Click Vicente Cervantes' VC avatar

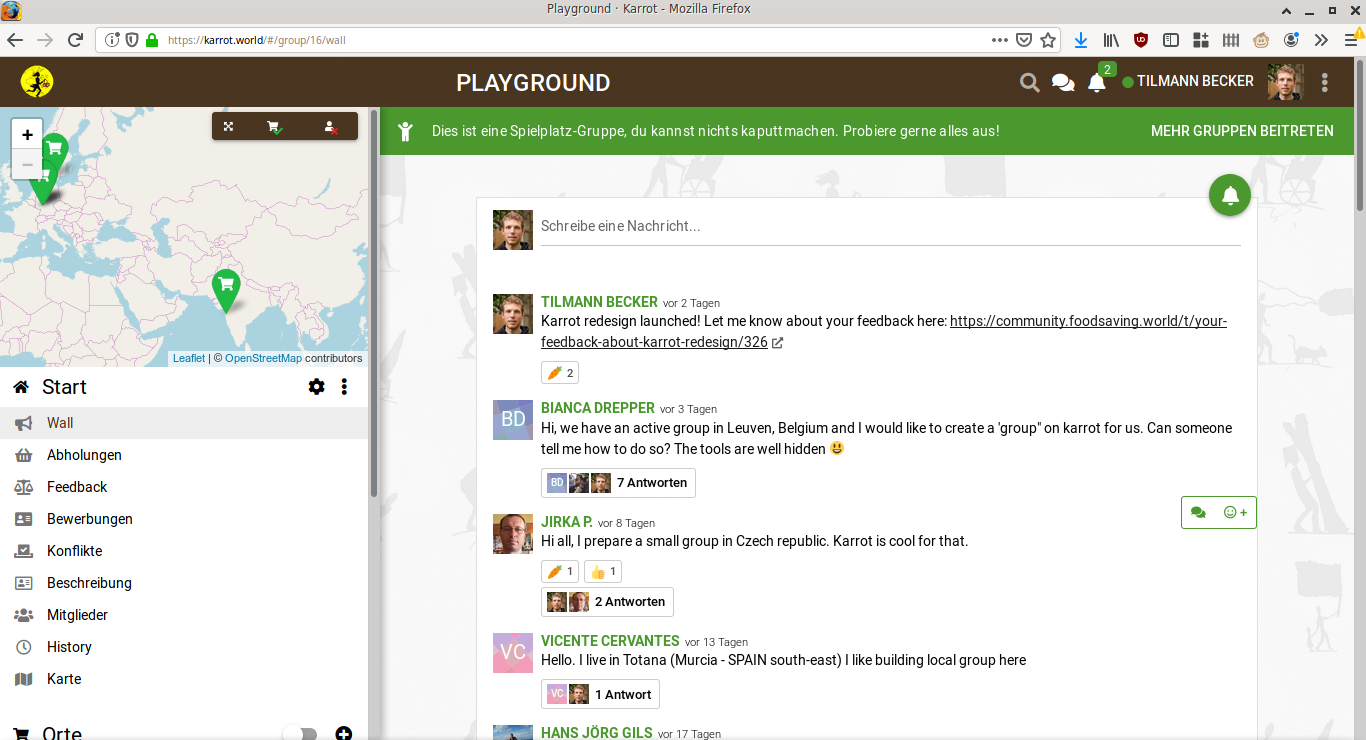[x=513, y=653]
